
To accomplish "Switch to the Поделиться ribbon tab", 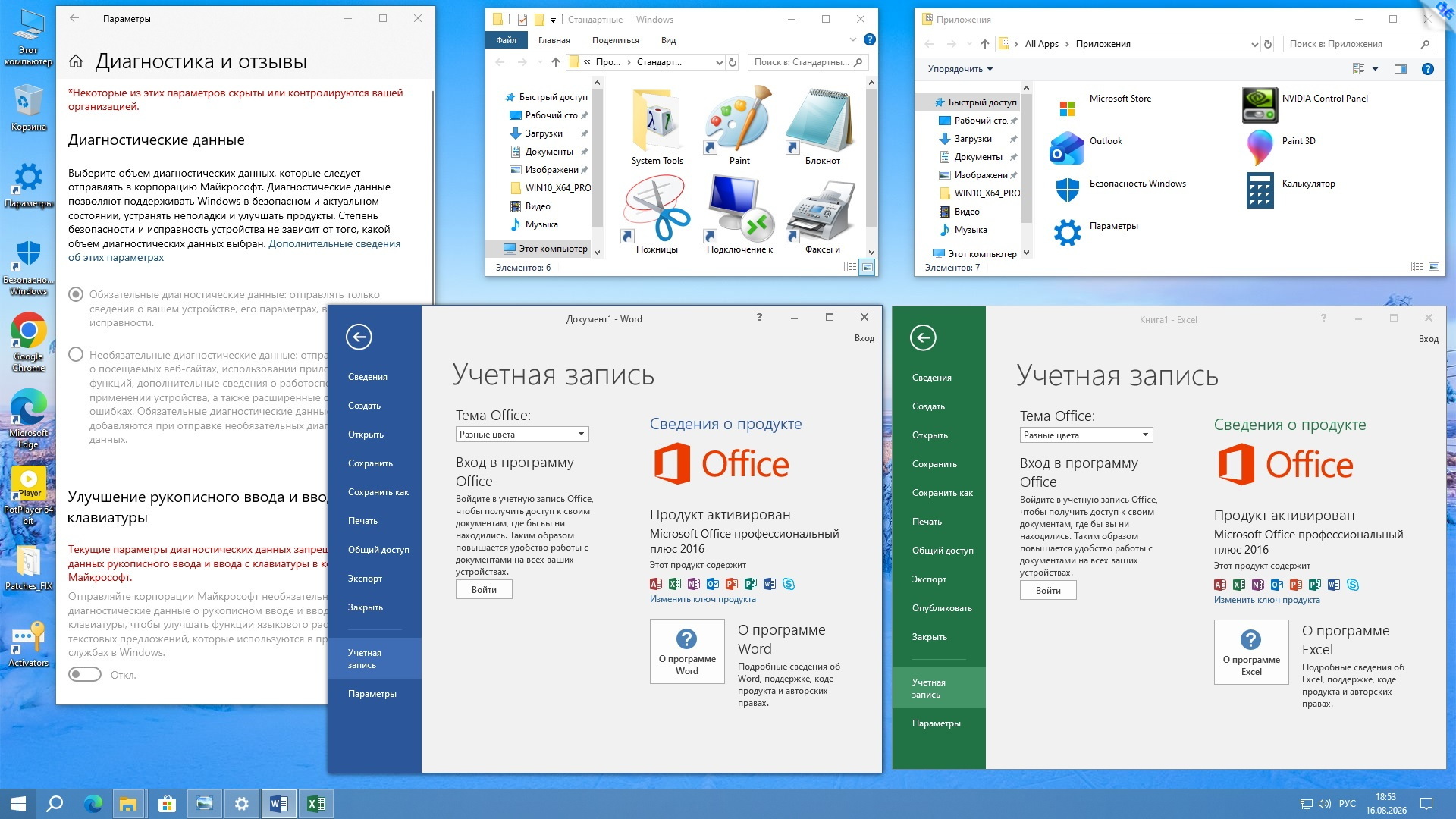I will 615,40.
